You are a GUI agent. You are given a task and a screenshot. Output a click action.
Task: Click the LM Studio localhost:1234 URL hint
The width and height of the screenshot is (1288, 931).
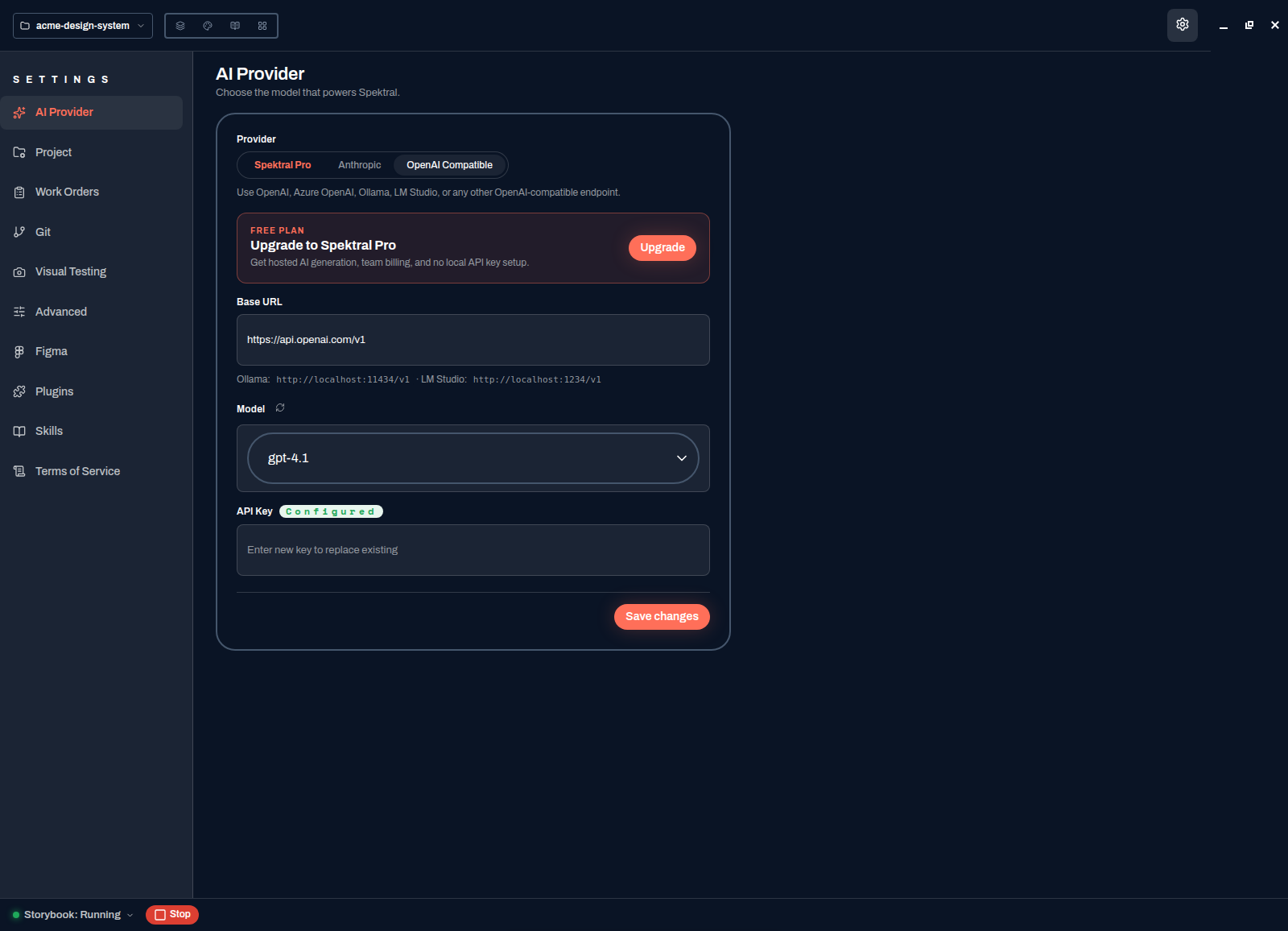click(537, 379)
